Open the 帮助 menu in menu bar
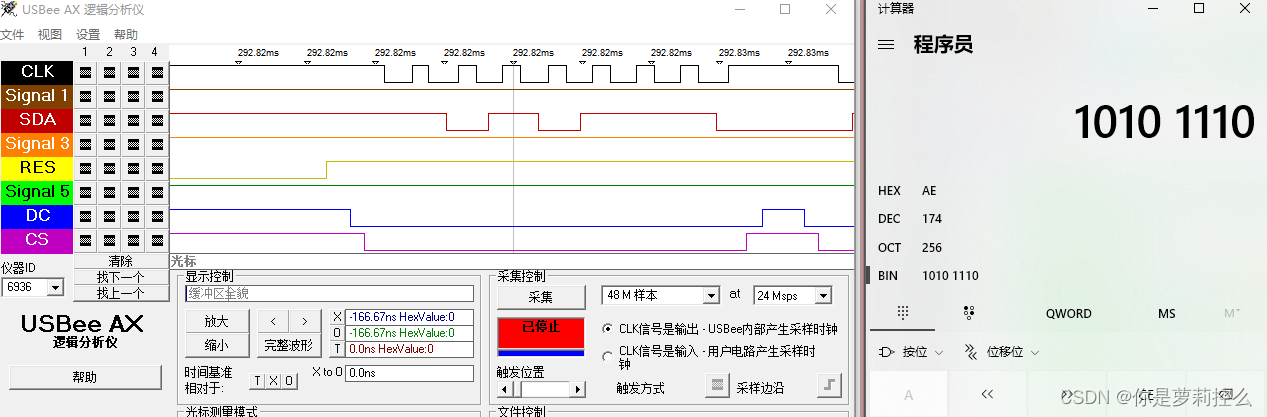Image resolution: width=1267 pixels, height=417 pixels. [126, 34]
